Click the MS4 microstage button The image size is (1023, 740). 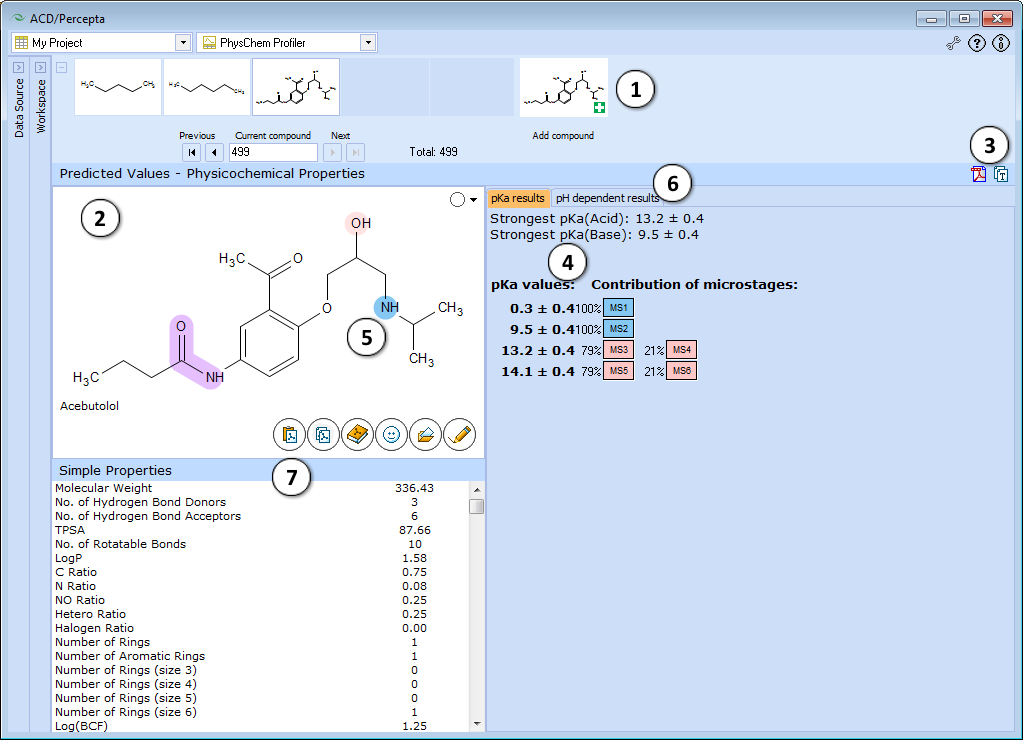[x=682, y=350]
